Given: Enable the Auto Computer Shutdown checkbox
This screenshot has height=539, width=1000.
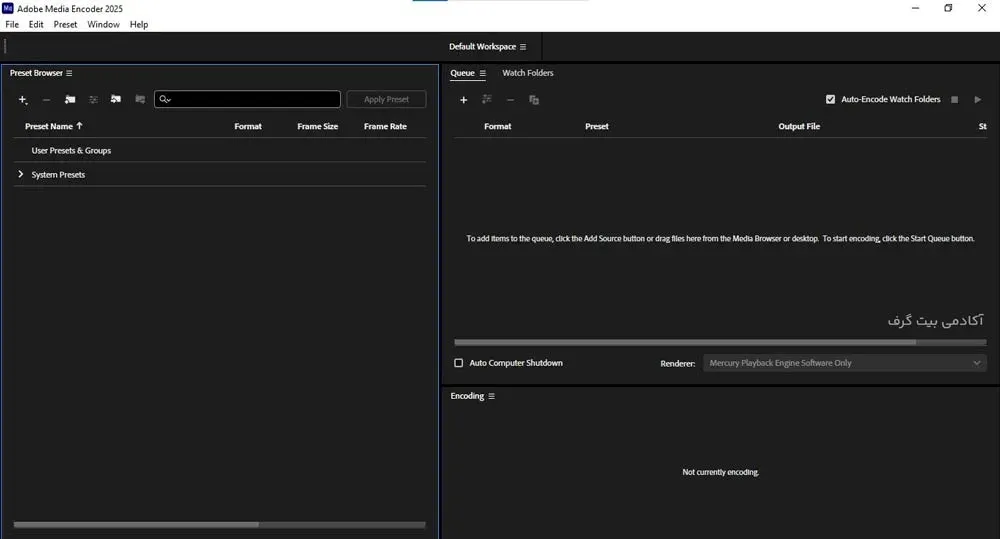Looking at the screenshot, I should (459, 363).
